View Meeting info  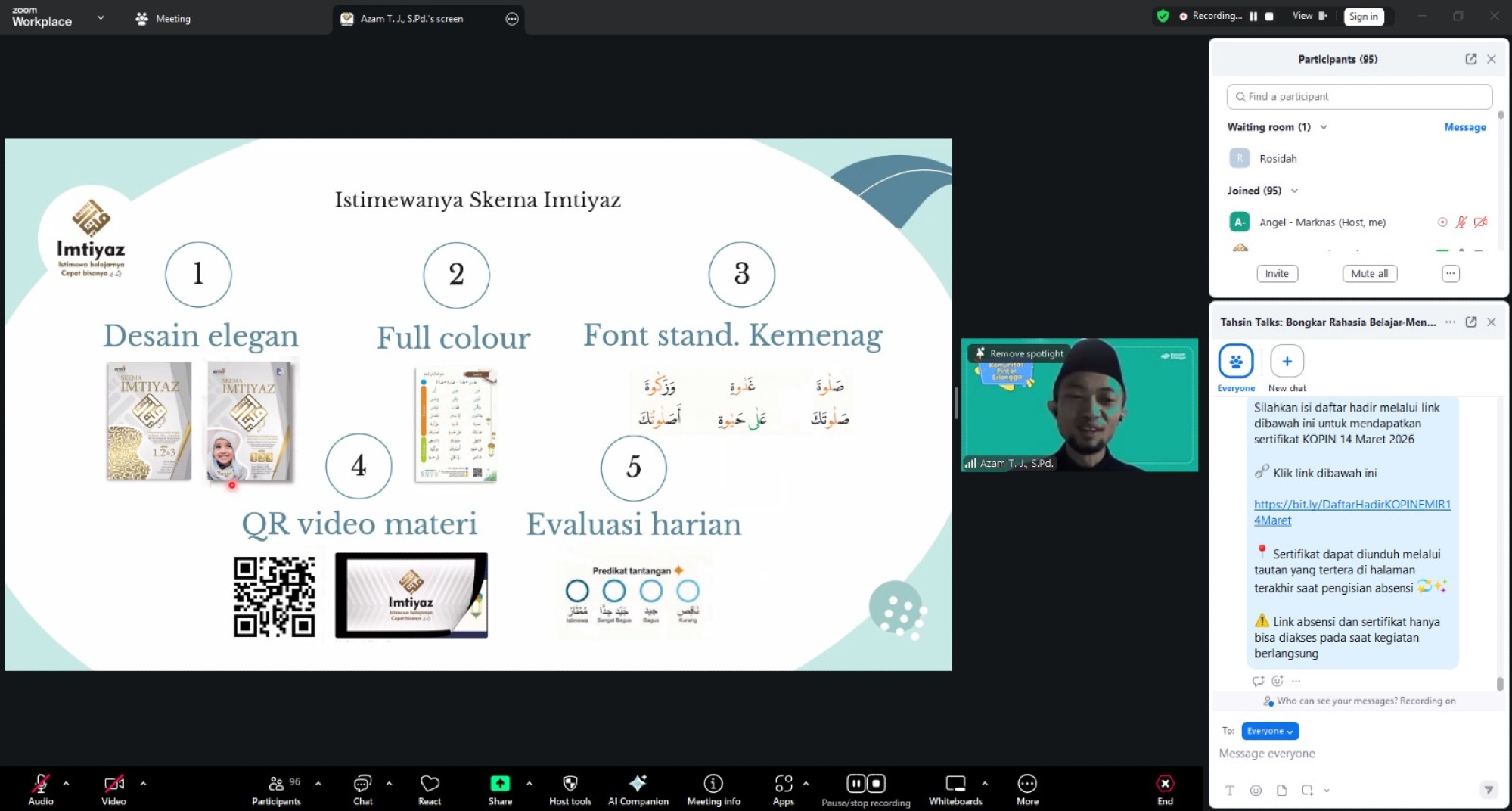(x=712, y=789)
